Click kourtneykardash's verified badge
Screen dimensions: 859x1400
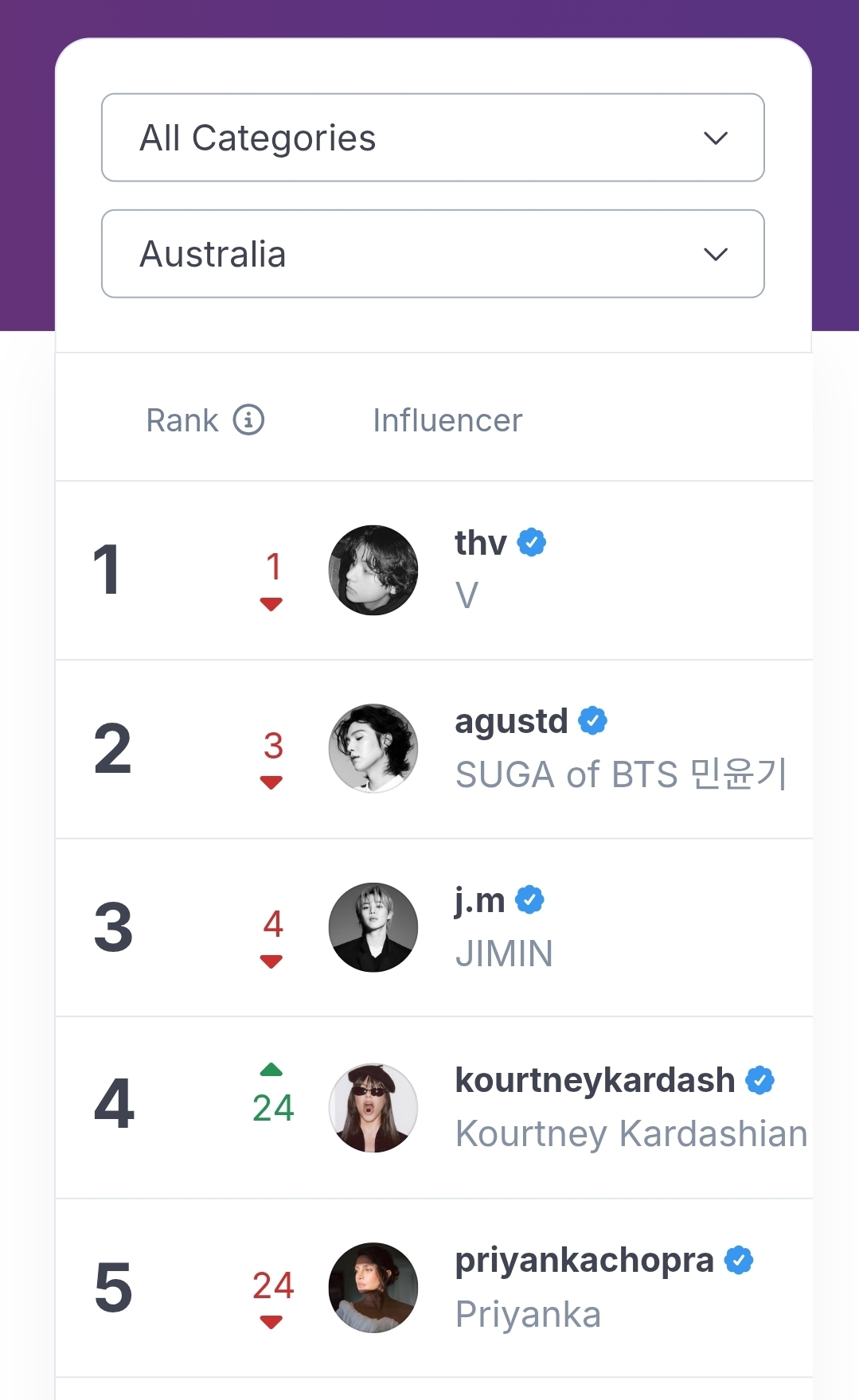[759, 1081]
